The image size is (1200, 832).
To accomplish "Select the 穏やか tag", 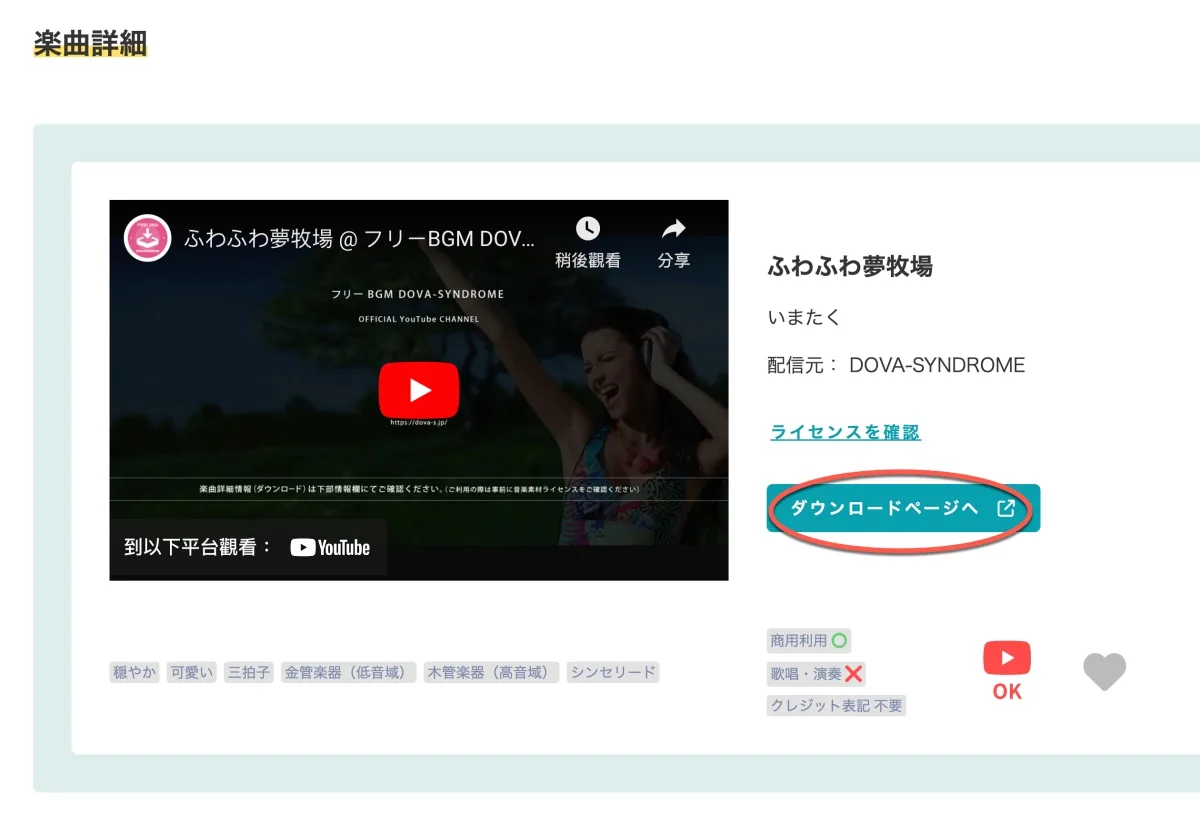I will click(135, 672).
